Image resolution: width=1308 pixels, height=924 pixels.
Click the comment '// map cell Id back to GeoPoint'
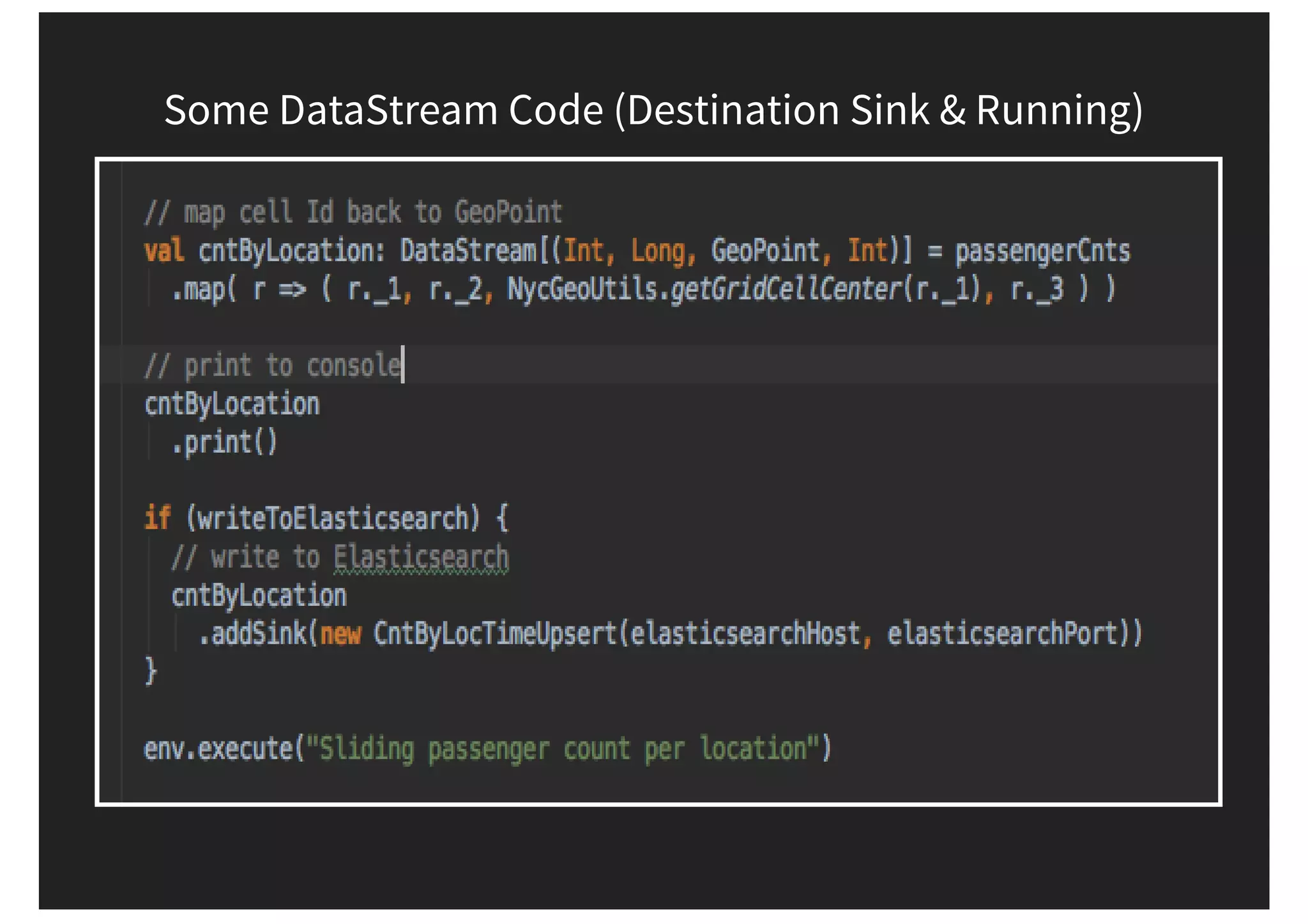point(353,213)
